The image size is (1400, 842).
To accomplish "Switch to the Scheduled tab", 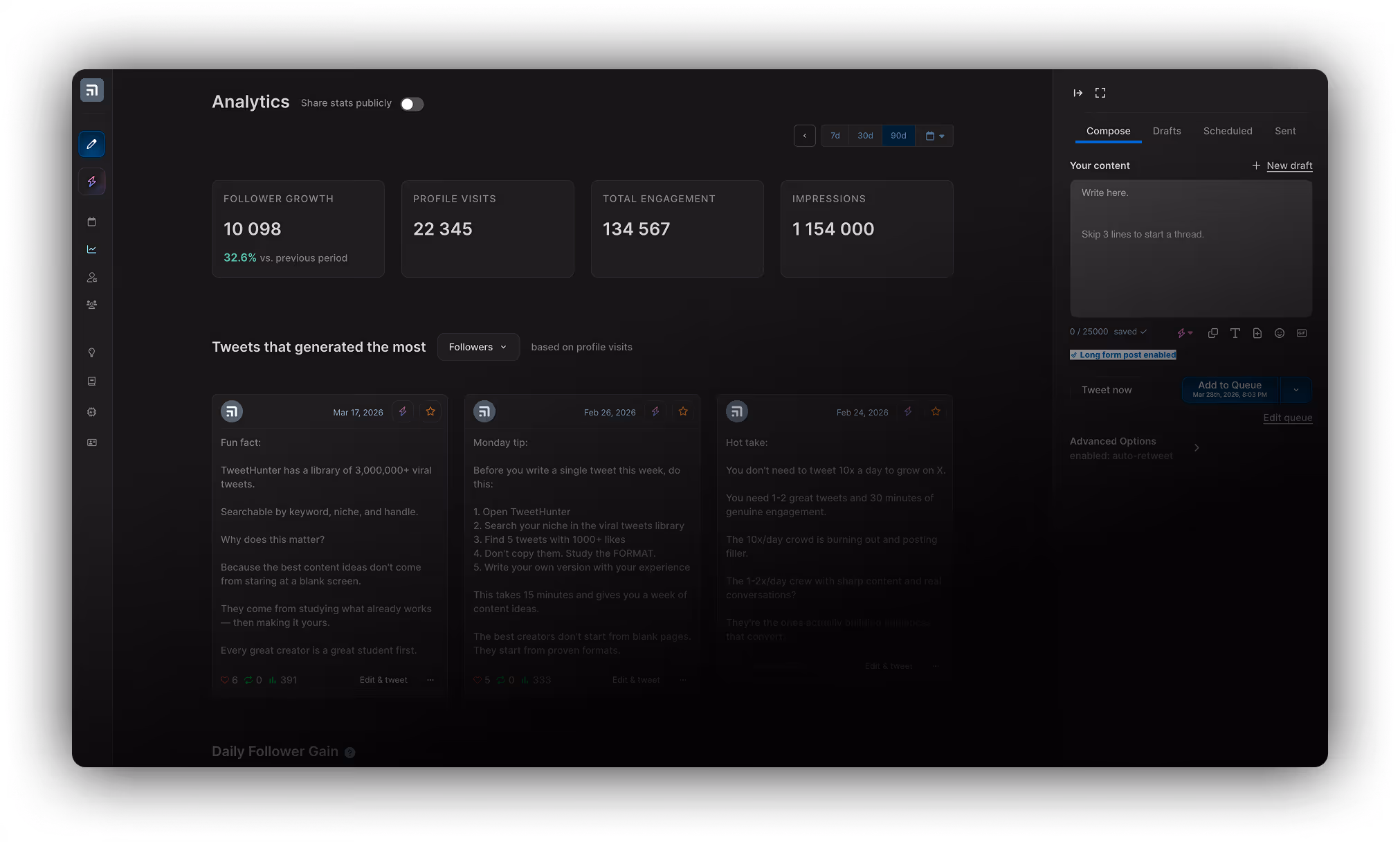I will click(1228, 131).
